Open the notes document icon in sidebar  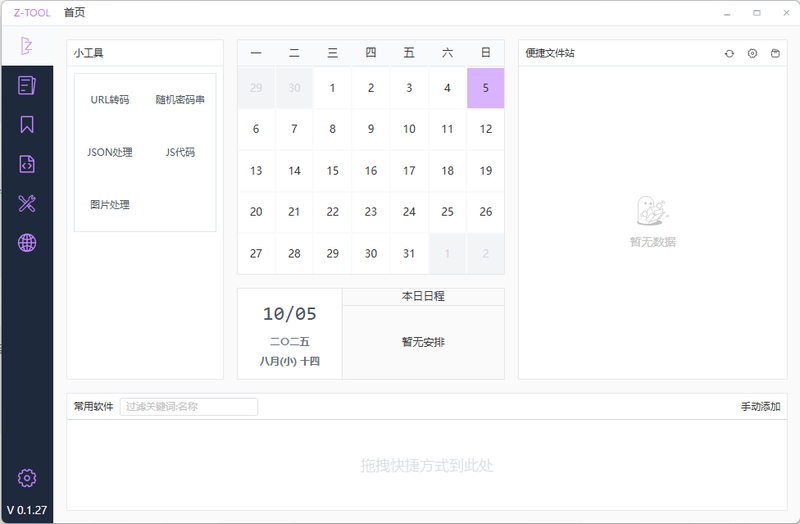click(x=27, y=86)
